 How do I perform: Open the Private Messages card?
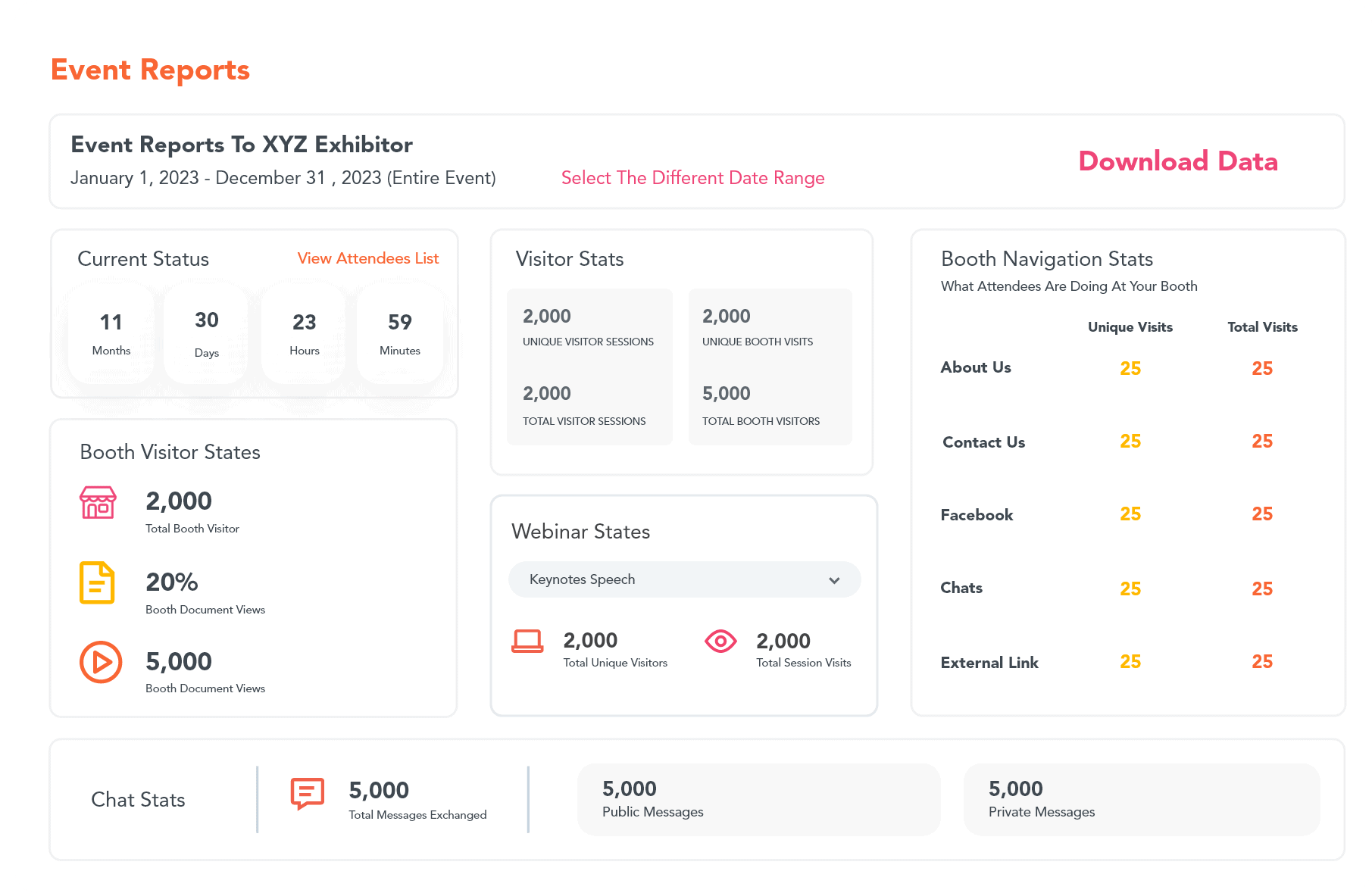pyautogui.click(x=1141, y=800)
